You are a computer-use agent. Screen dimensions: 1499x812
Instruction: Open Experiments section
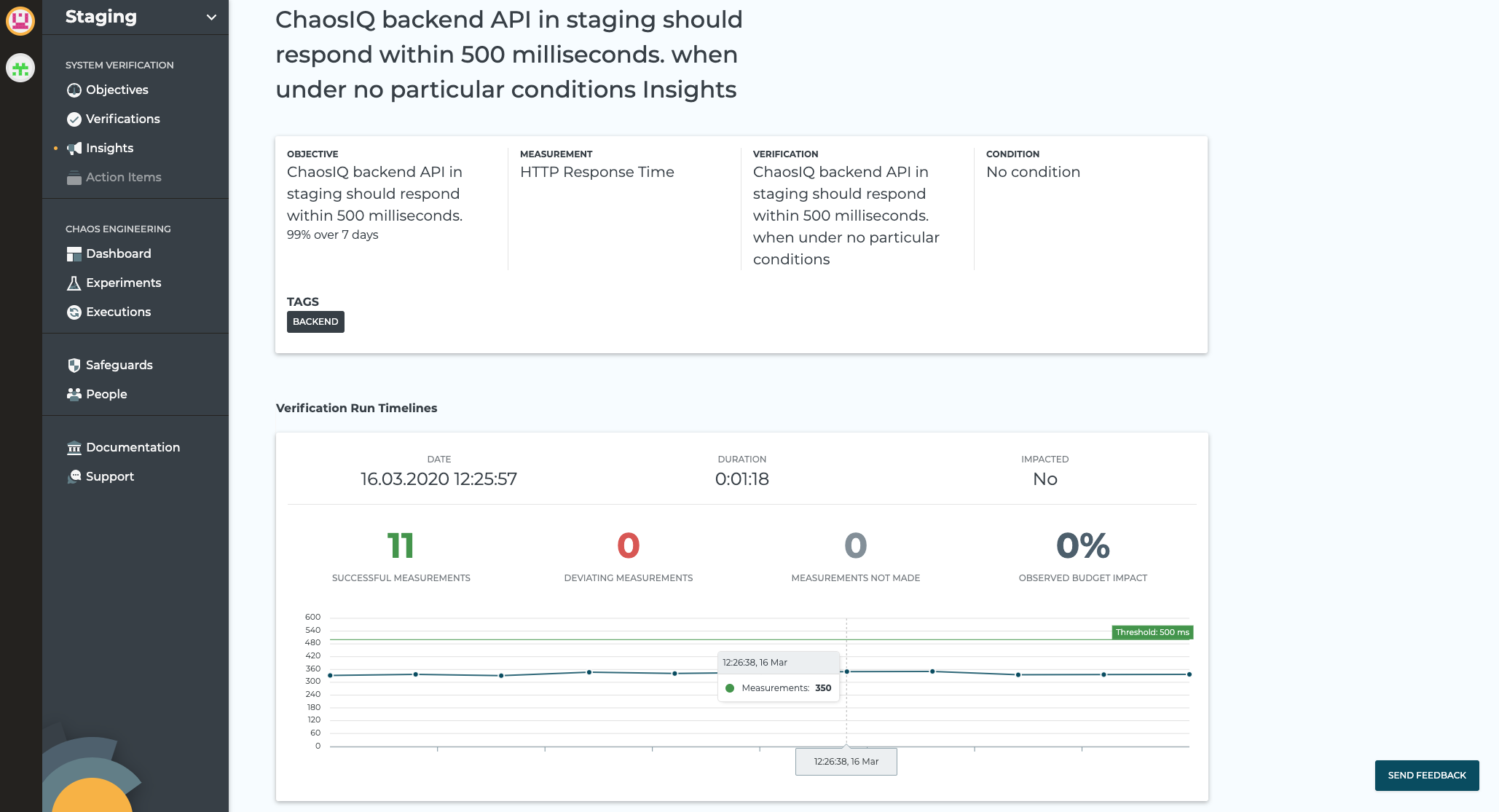pos(124,283)
